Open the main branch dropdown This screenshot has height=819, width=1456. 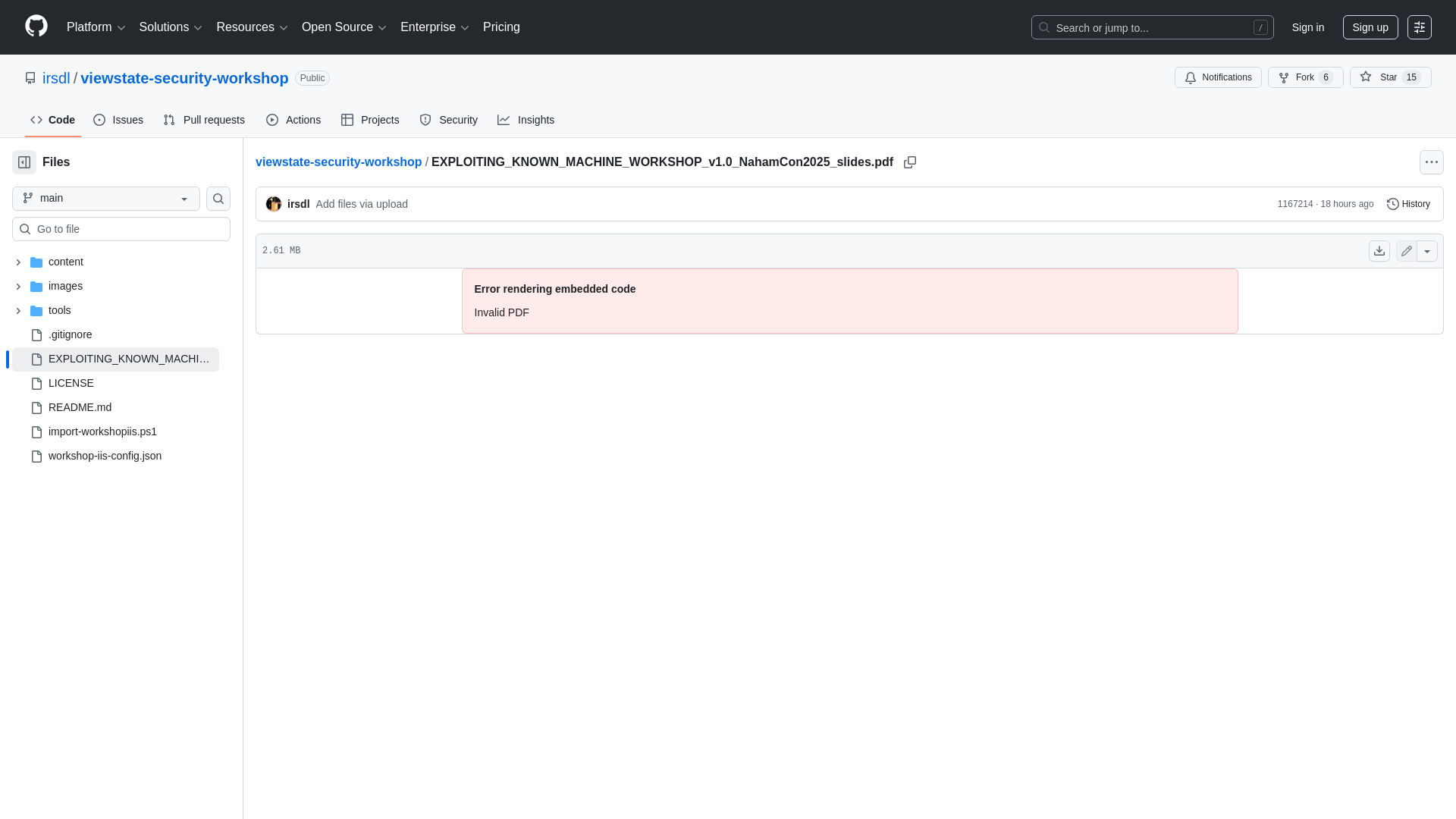click(x=105, y=198)
